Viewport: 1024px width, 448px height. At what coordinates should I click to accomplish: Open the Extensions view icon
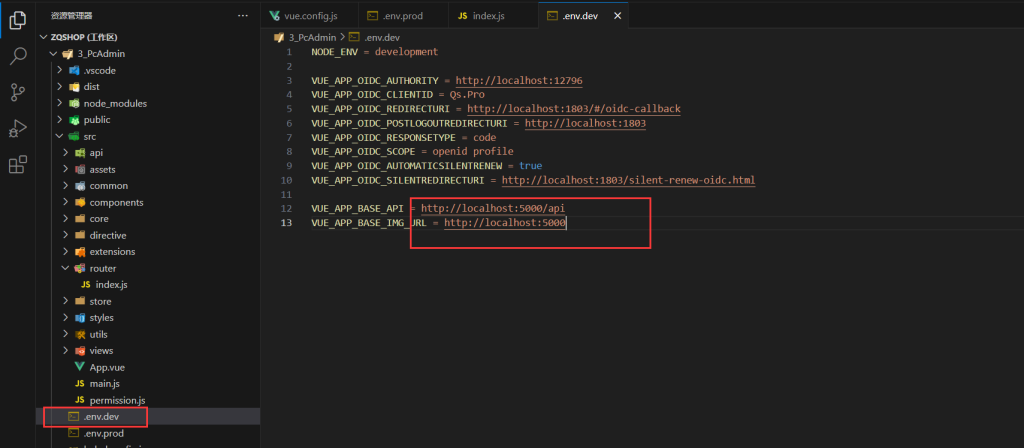click(x=17, y=165)
